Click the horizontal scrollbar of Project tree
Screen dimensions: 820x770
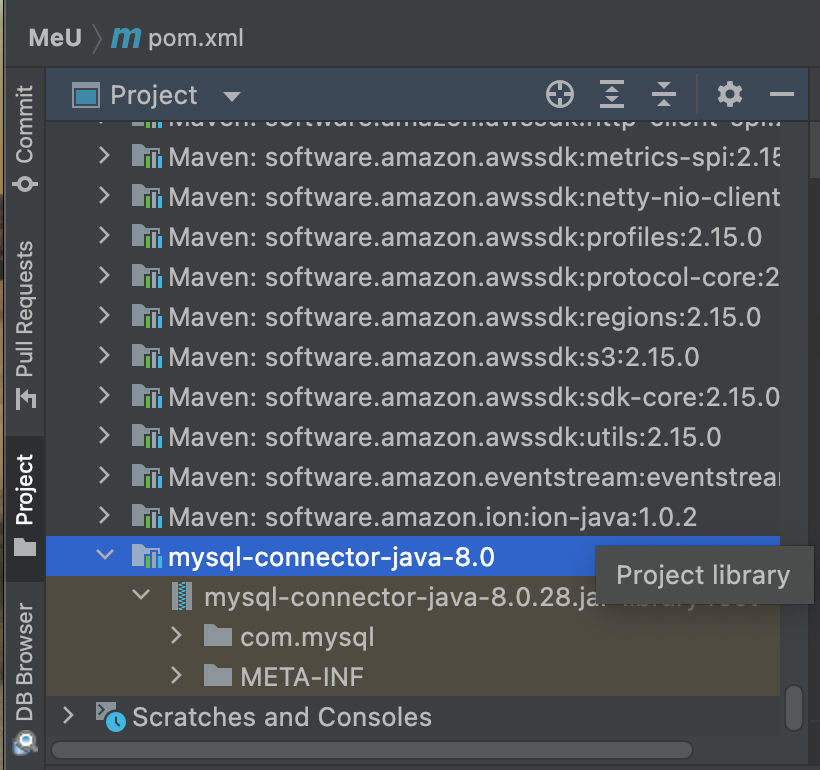click(372, 750)
